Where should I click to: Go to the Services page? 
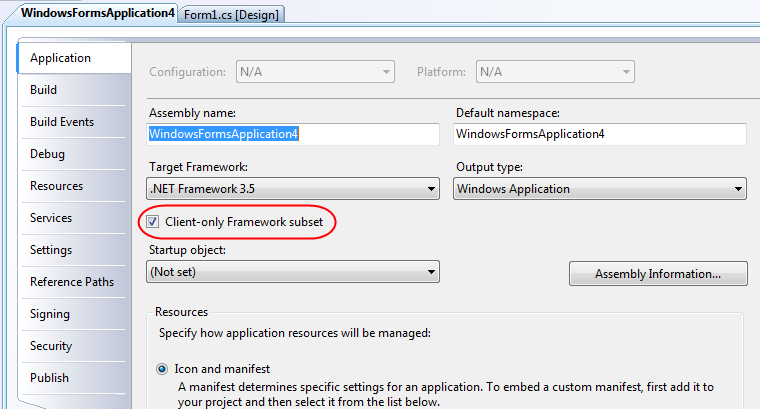point(74,218)
